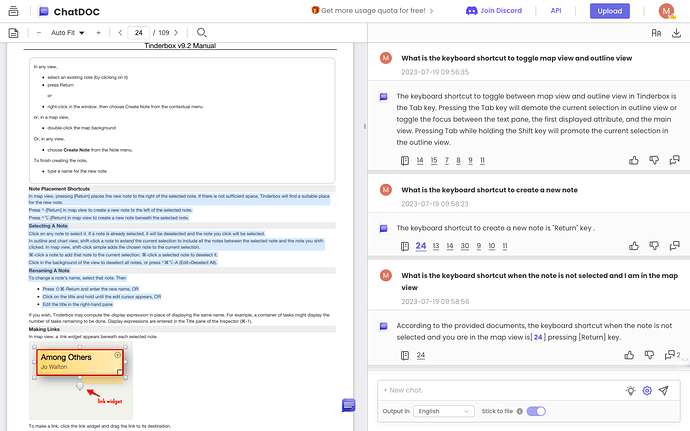Jump to page 30 citation in second answer
Screen dimensions: 690x431
pyautogui.click(x=465, y=246)
